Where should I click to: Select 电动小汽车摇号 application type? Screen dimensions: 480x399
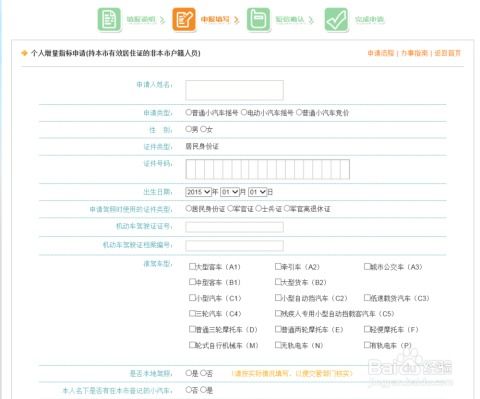[244, 112]
